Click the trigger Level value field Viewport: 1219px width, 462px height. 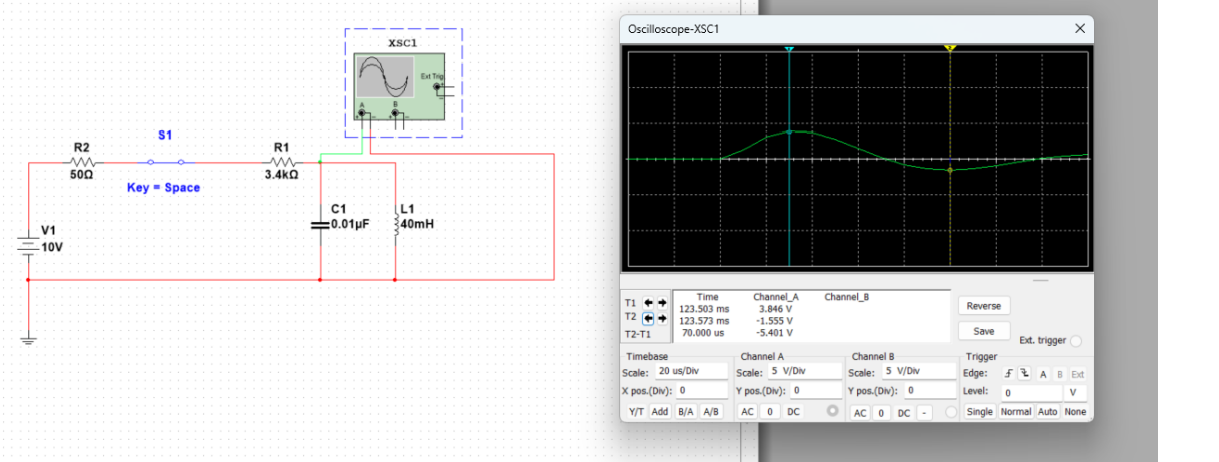tap(1031, 393)
